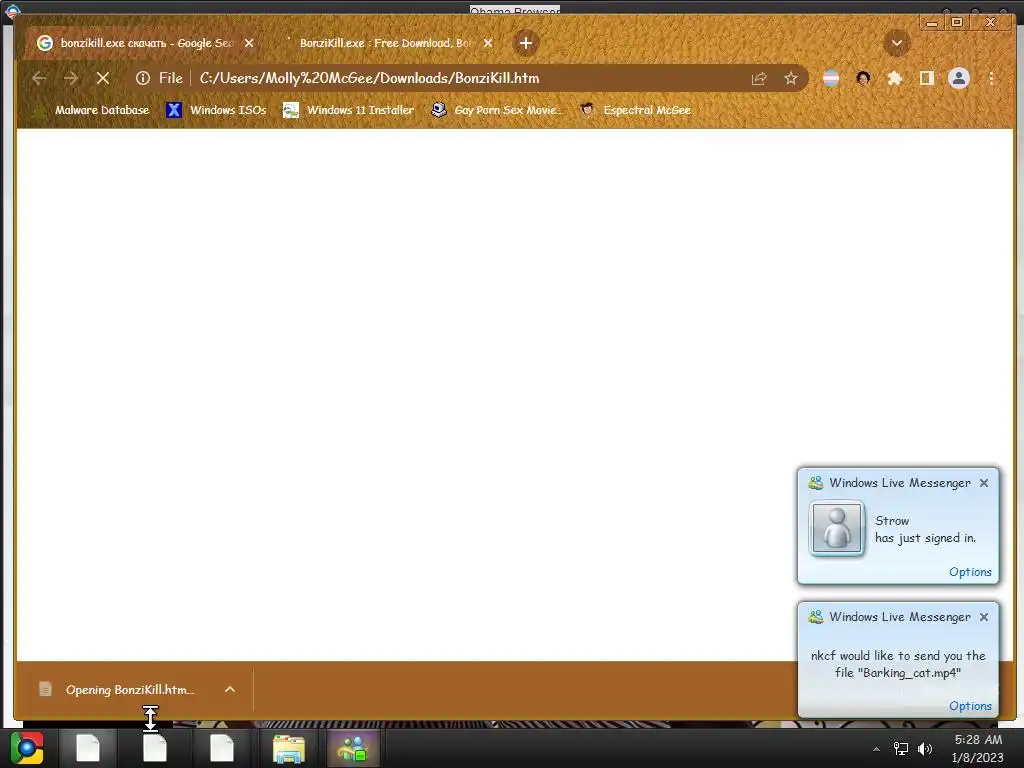
Task: Click the Start button on the taskbar
Action: [27, 748]
